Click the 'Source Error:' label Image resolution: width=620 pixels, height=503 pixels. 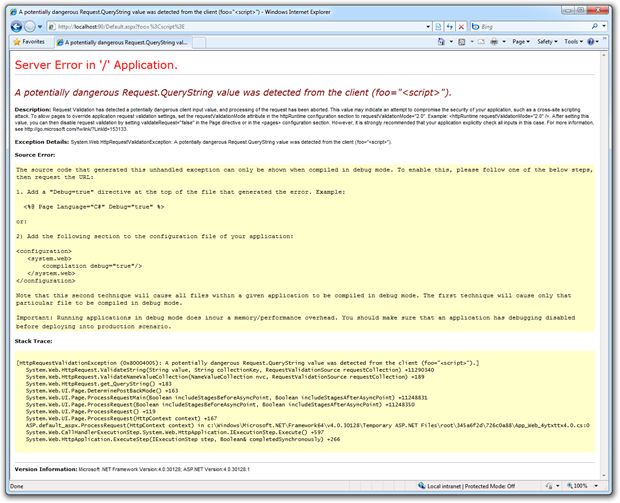[x=35, y=155]
